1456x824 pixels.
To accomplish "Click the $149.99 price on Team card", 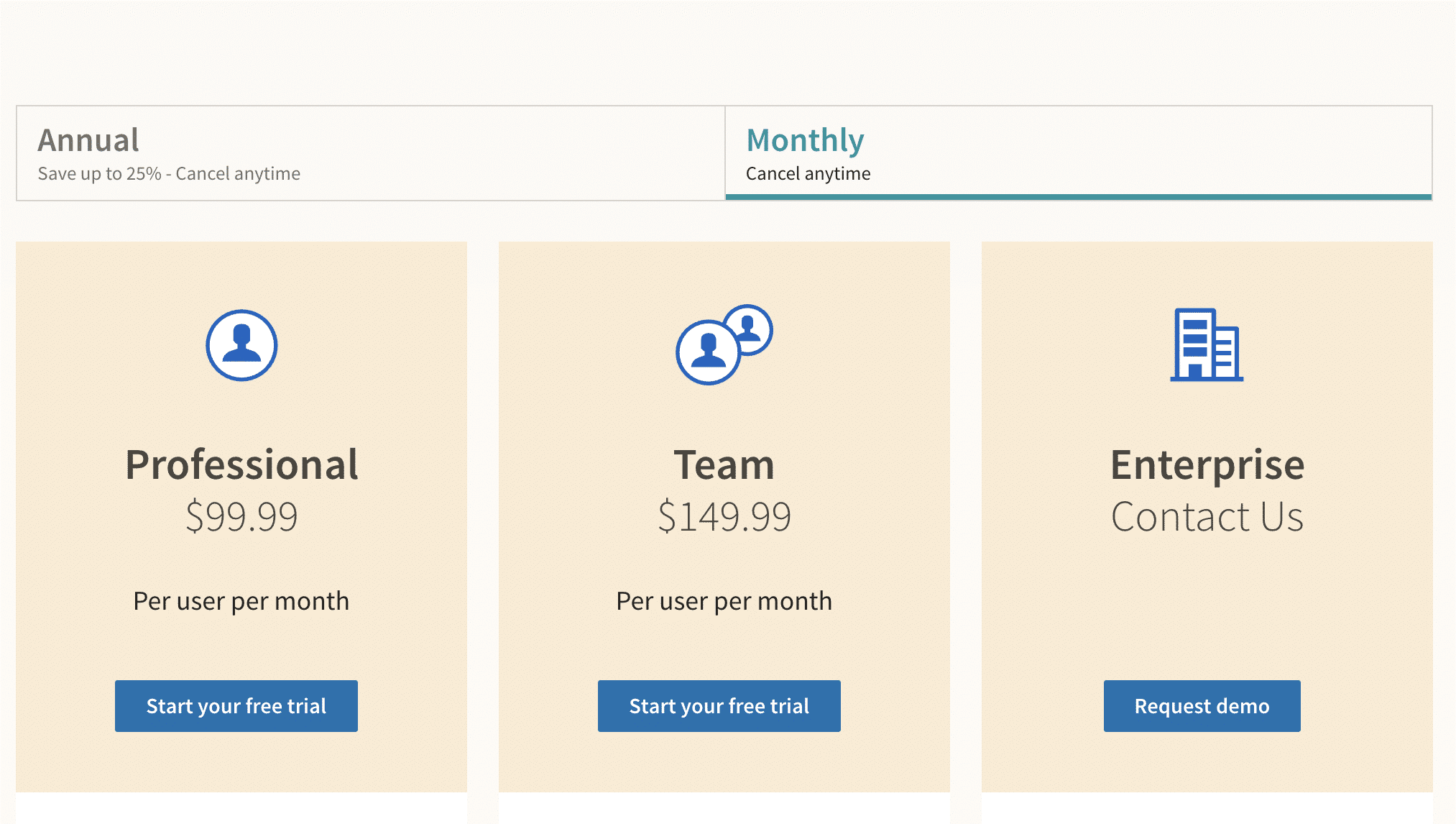I will (724, 515).
